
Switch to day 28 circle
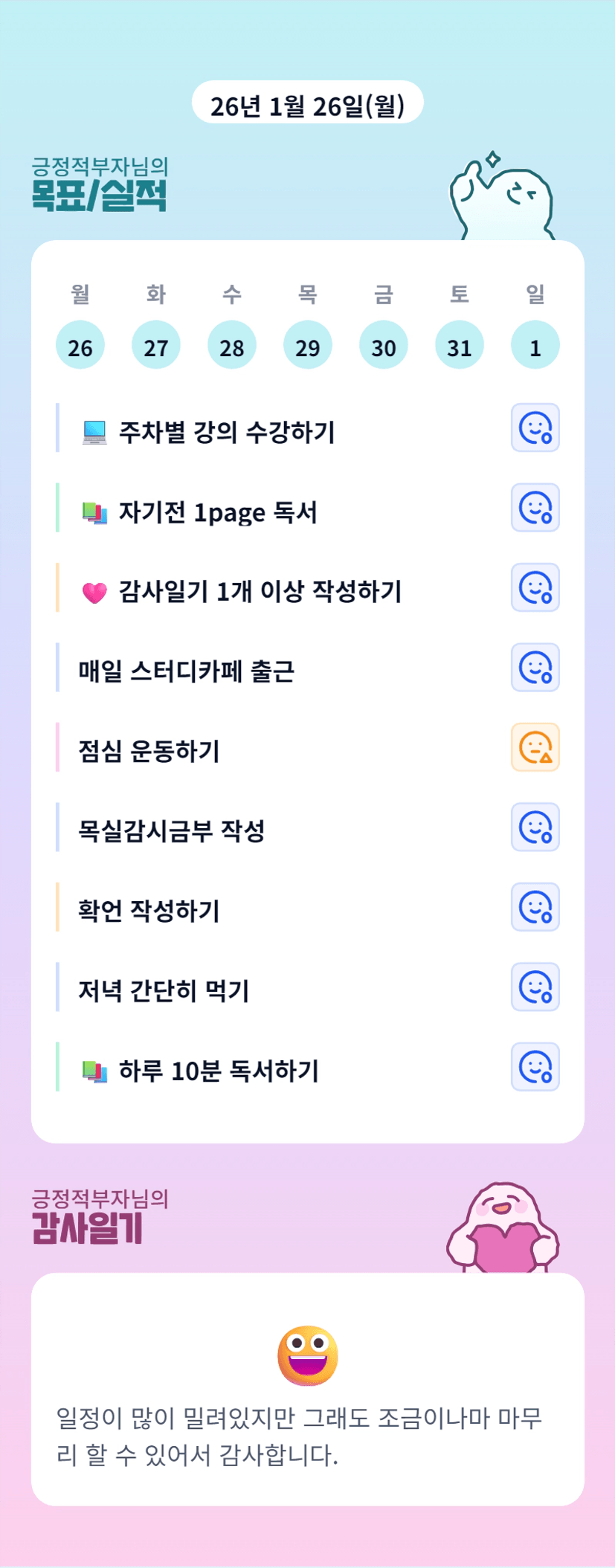coord(232,346)
